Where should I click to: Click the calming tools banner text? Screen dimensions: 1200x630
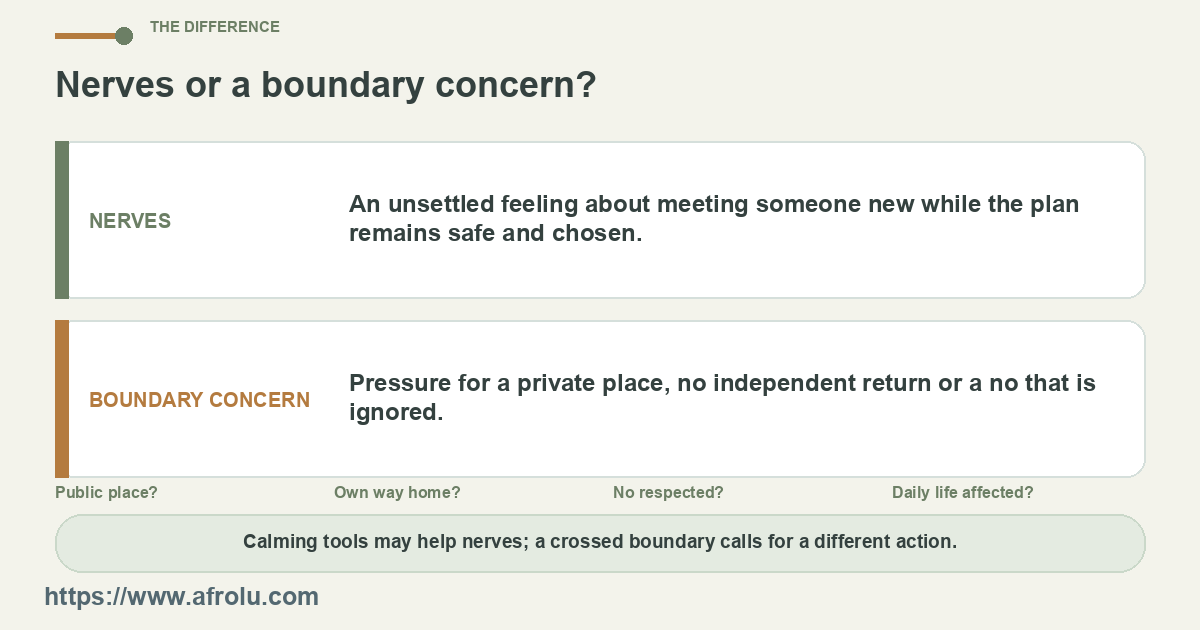600,542
